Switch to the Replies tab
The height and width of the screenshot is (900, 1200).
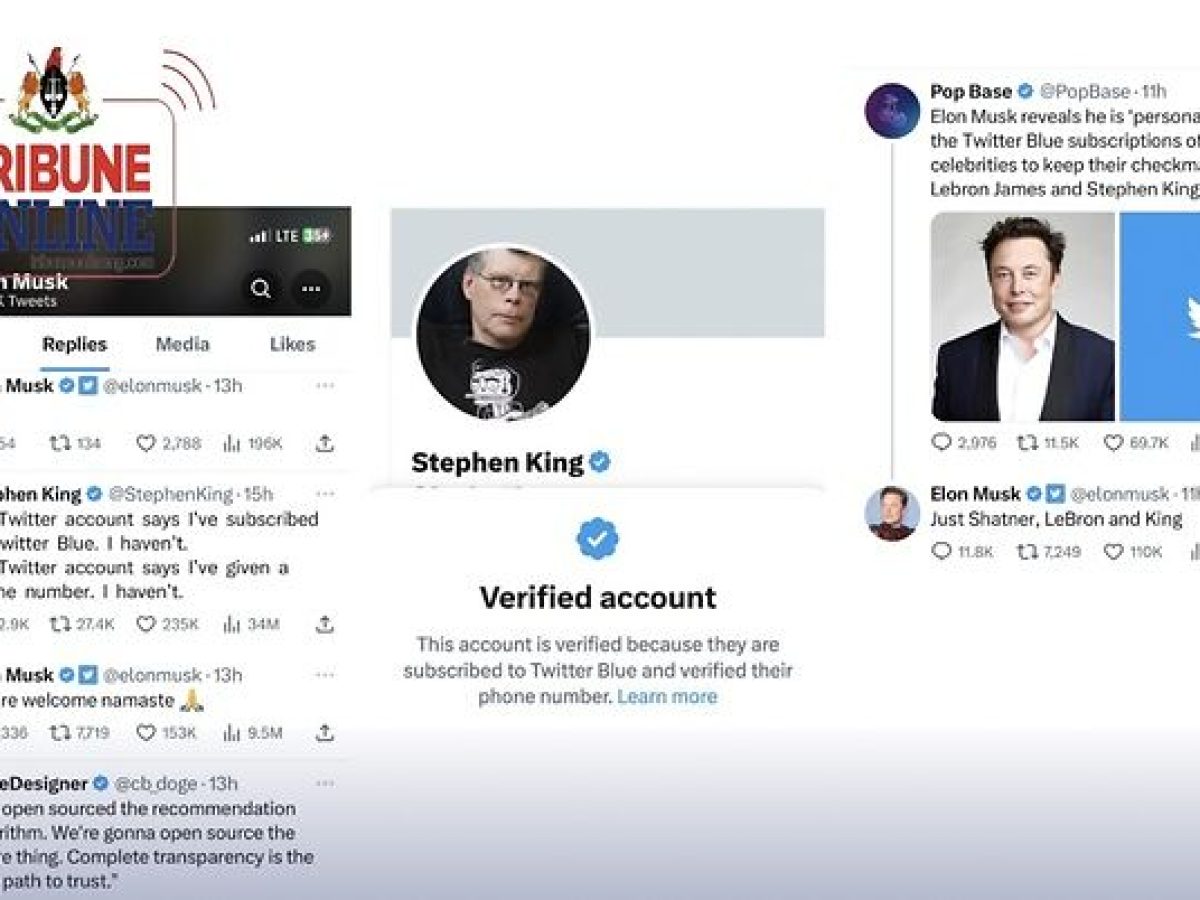pos(74,344)
